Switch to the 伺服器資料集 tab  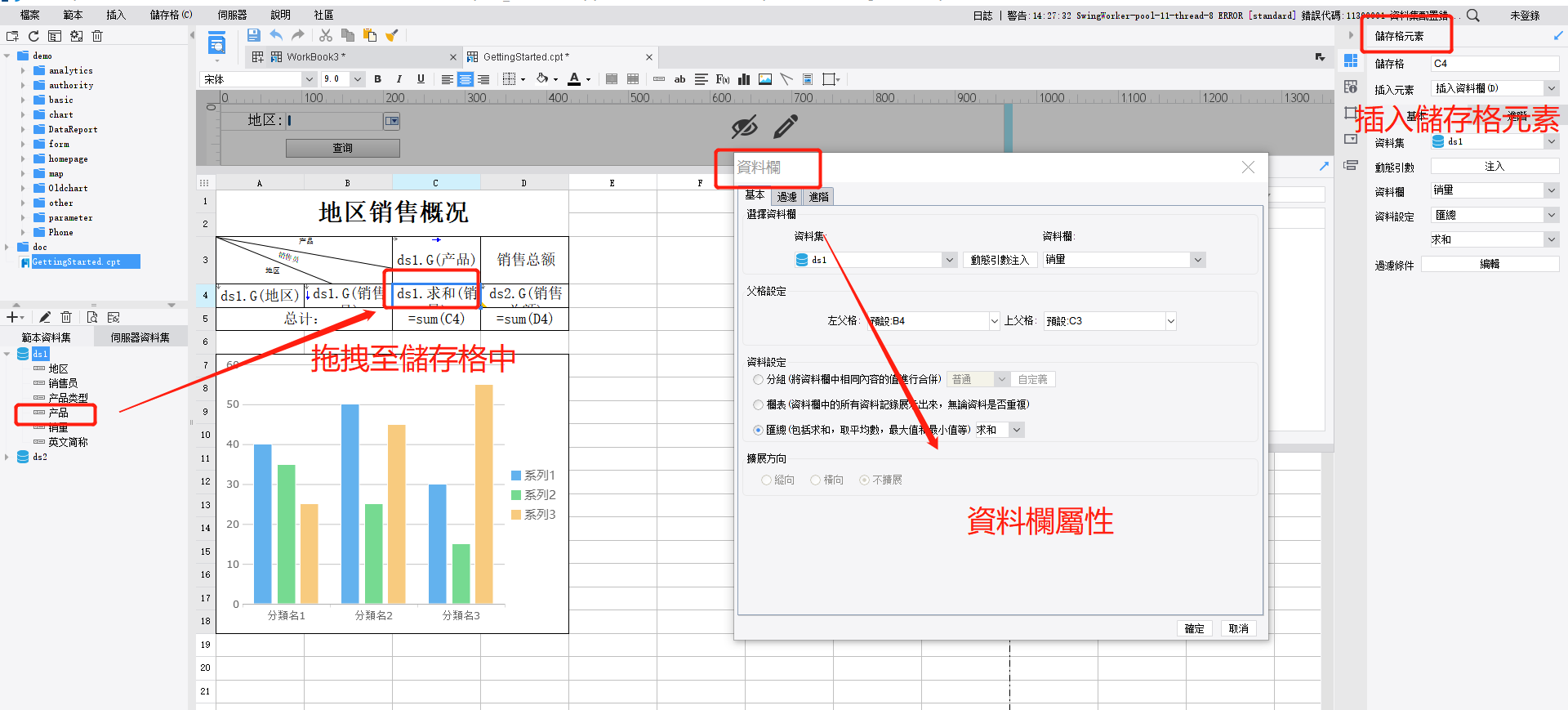click(x=140, y=337)
